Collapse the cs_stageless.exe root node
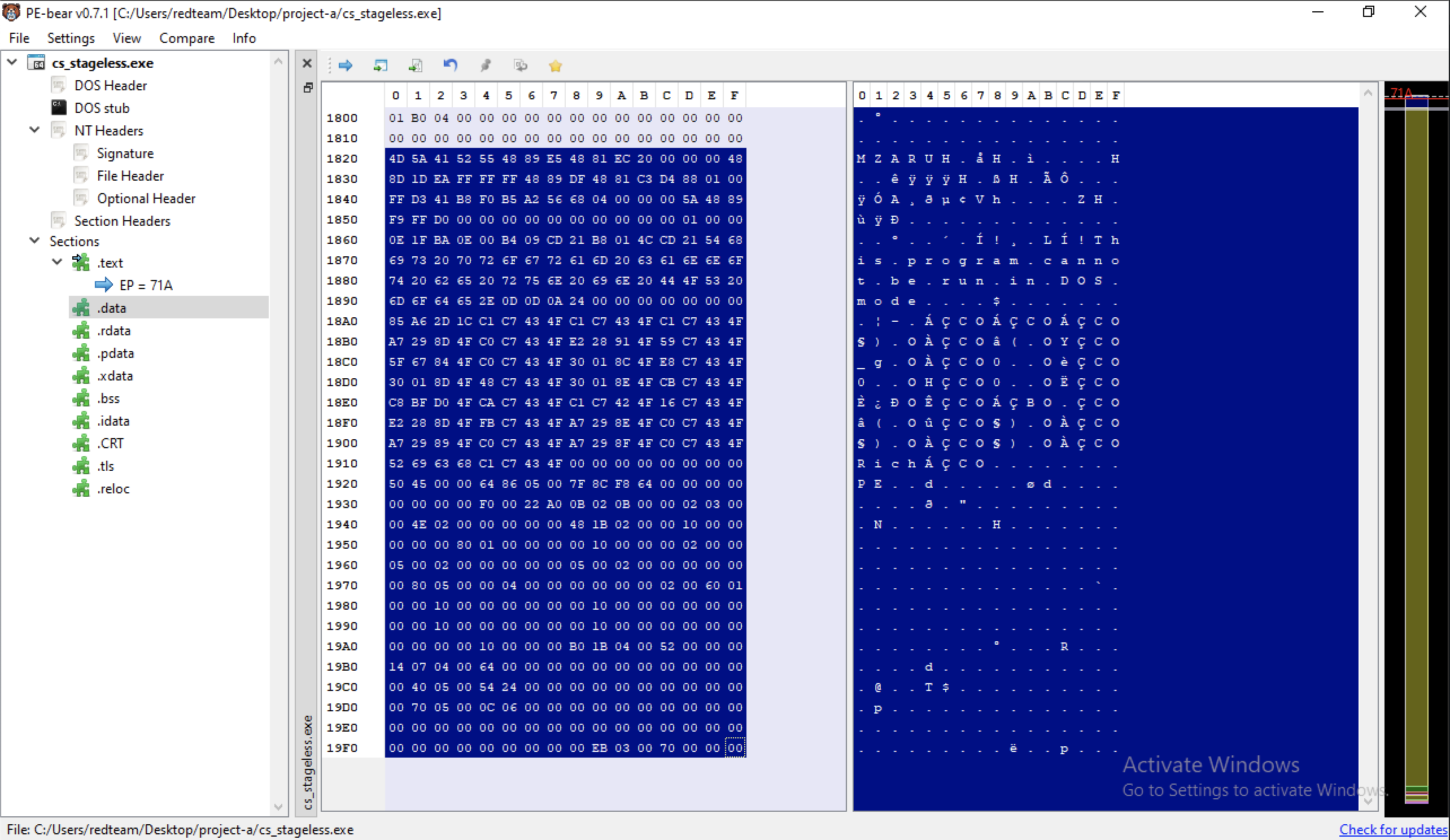 click(x=12, y=62)
